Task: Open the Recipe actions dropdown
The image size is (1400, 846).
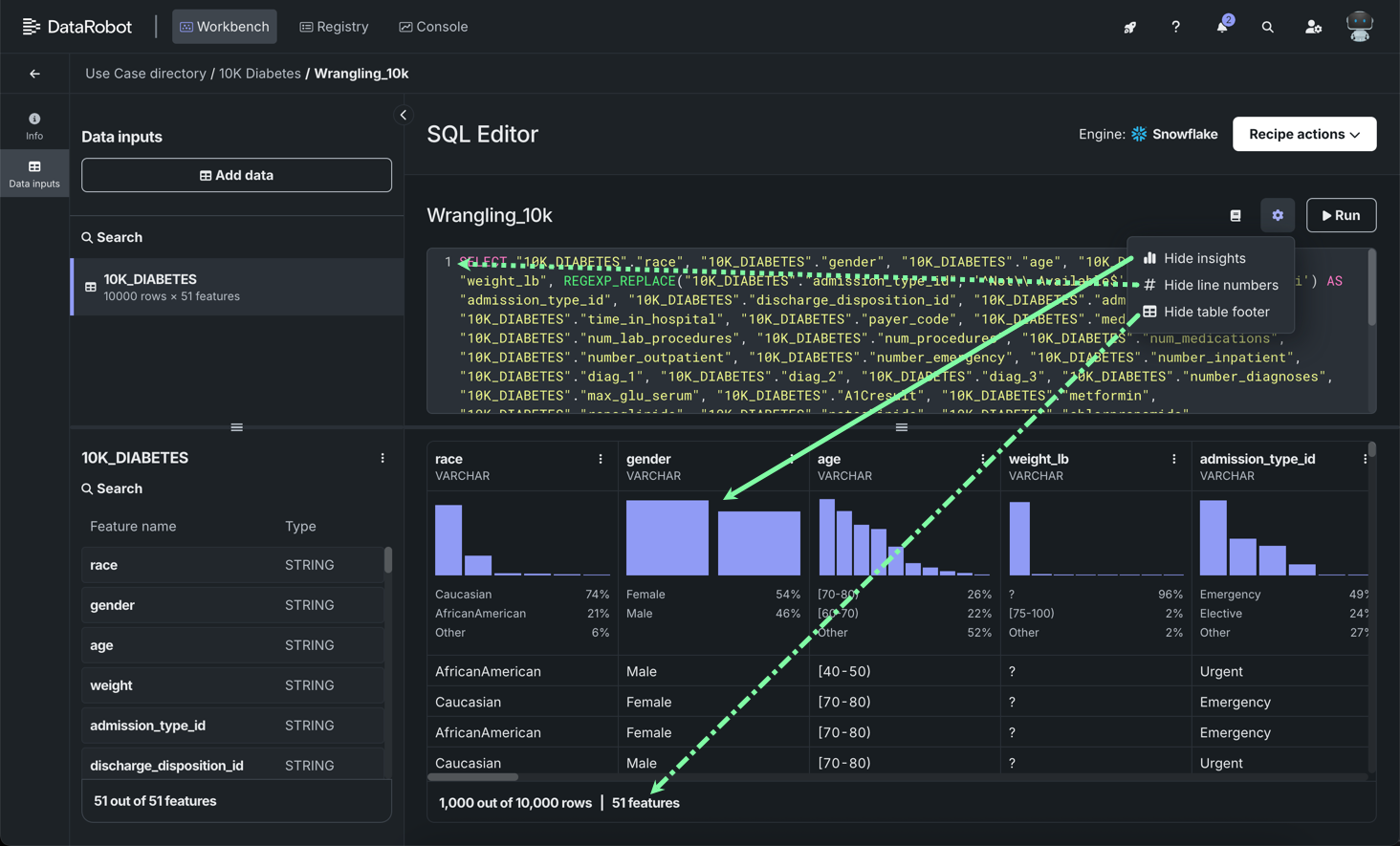Action: pyautogui.click(x=1303, y=134)
